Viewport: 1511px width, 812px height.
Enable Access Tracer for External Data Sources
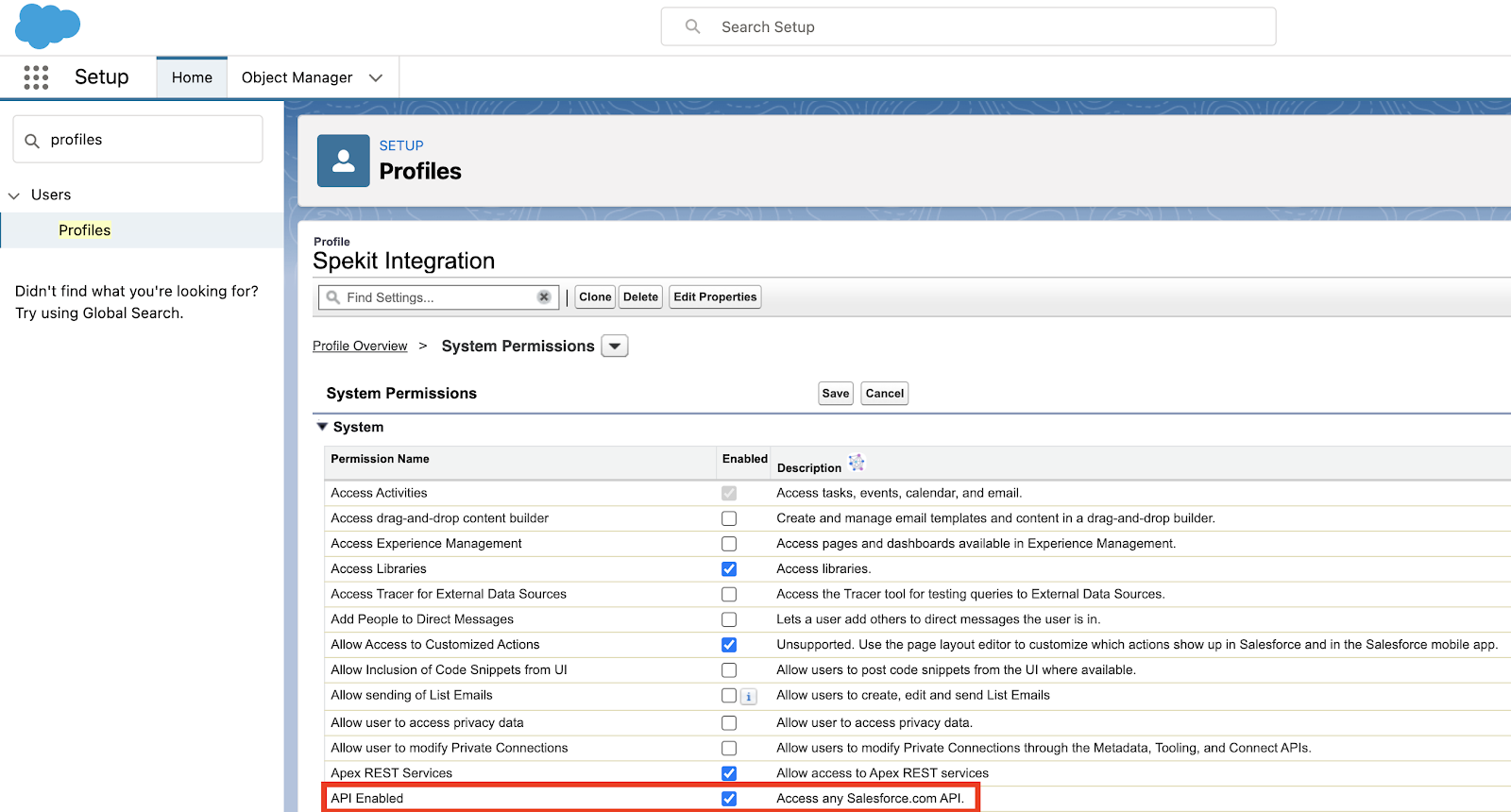click(729, 594)
